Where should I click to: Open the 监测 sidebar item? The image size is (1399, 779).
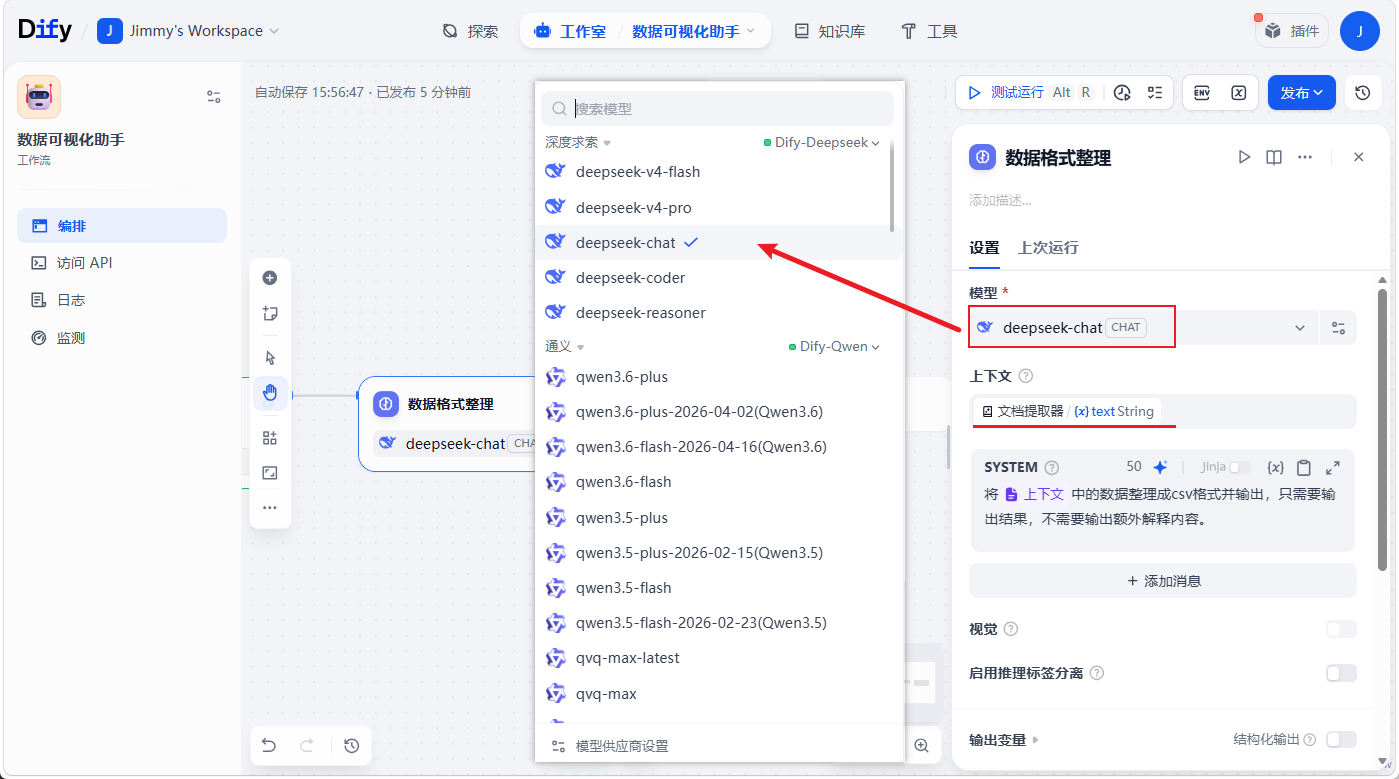[x=122, y=338]
